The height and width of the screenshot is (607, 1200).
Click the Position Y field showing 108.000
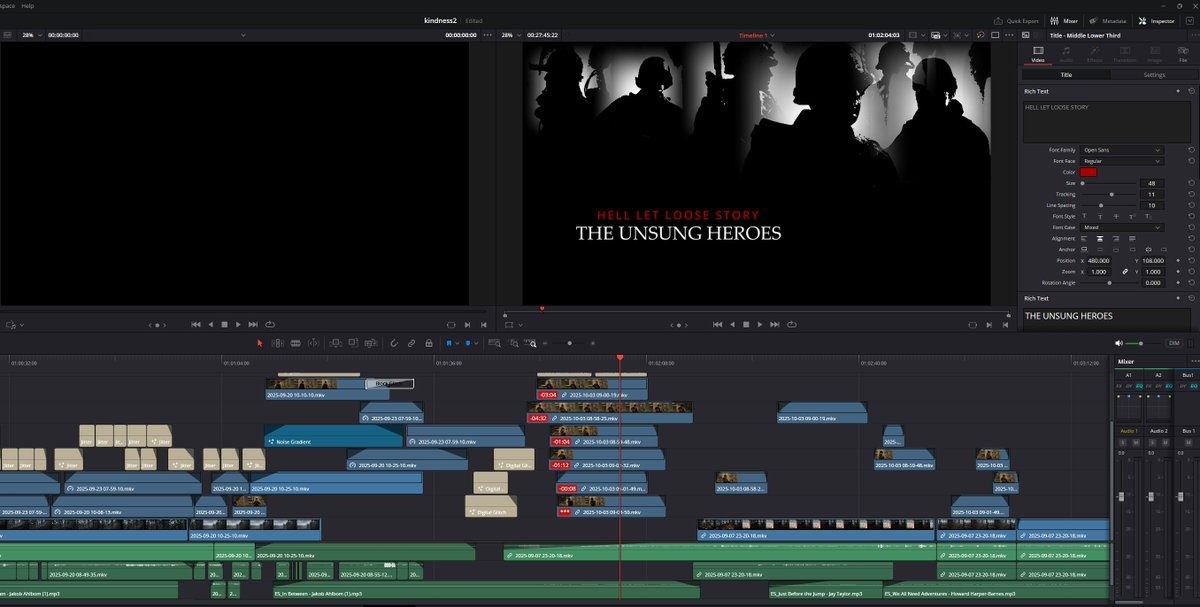pyautogui.click(x=1153, y=260)
